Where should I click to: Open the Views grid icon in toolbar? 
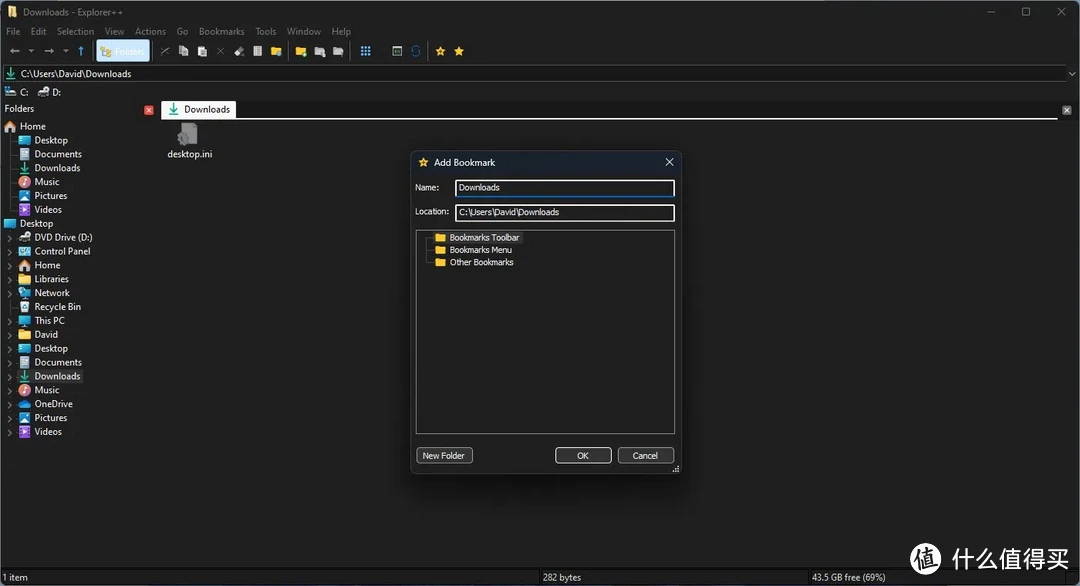click(366, 51)
